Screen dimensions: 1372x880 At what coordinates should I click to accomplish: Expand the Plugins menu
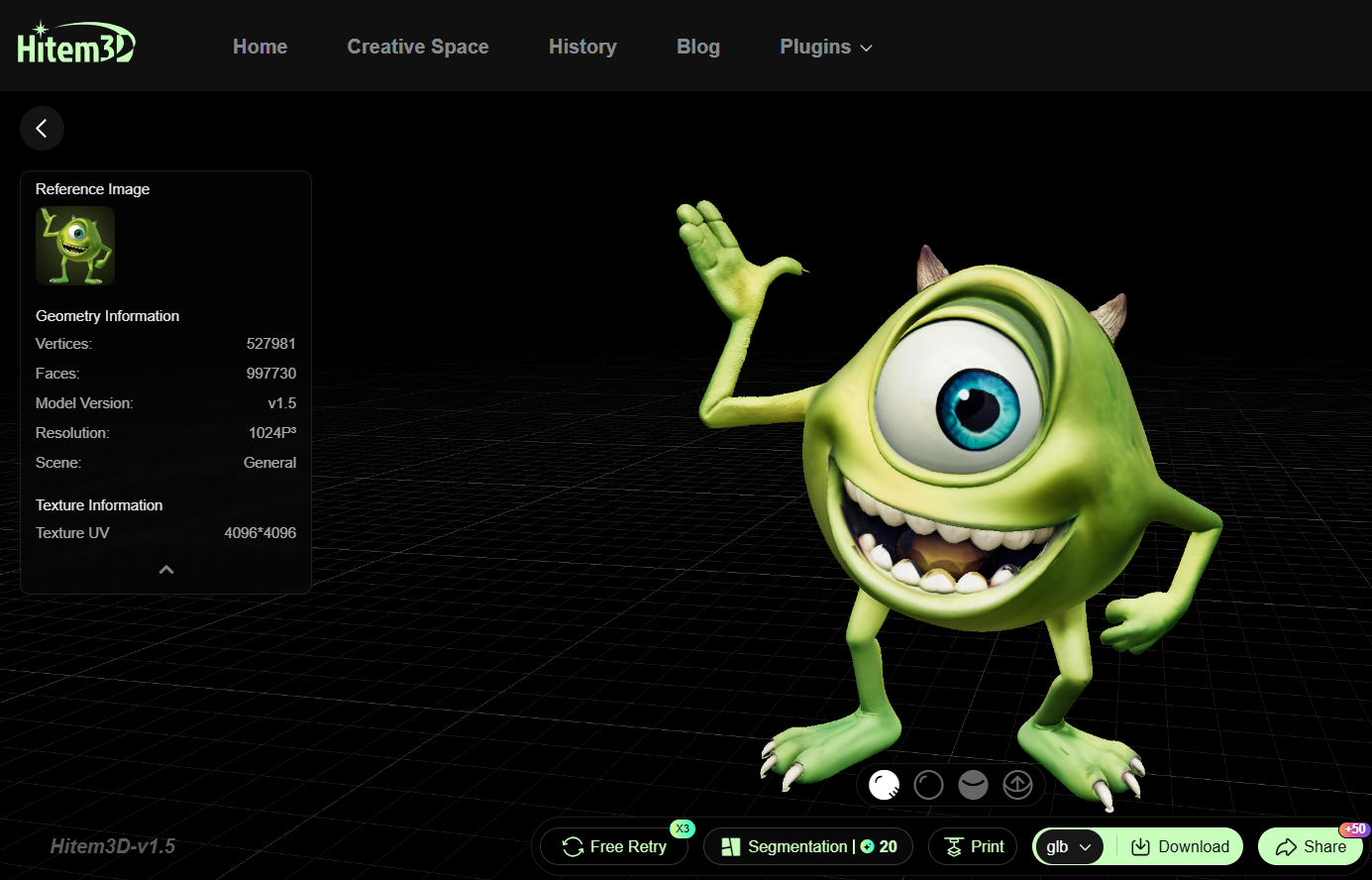825,47
